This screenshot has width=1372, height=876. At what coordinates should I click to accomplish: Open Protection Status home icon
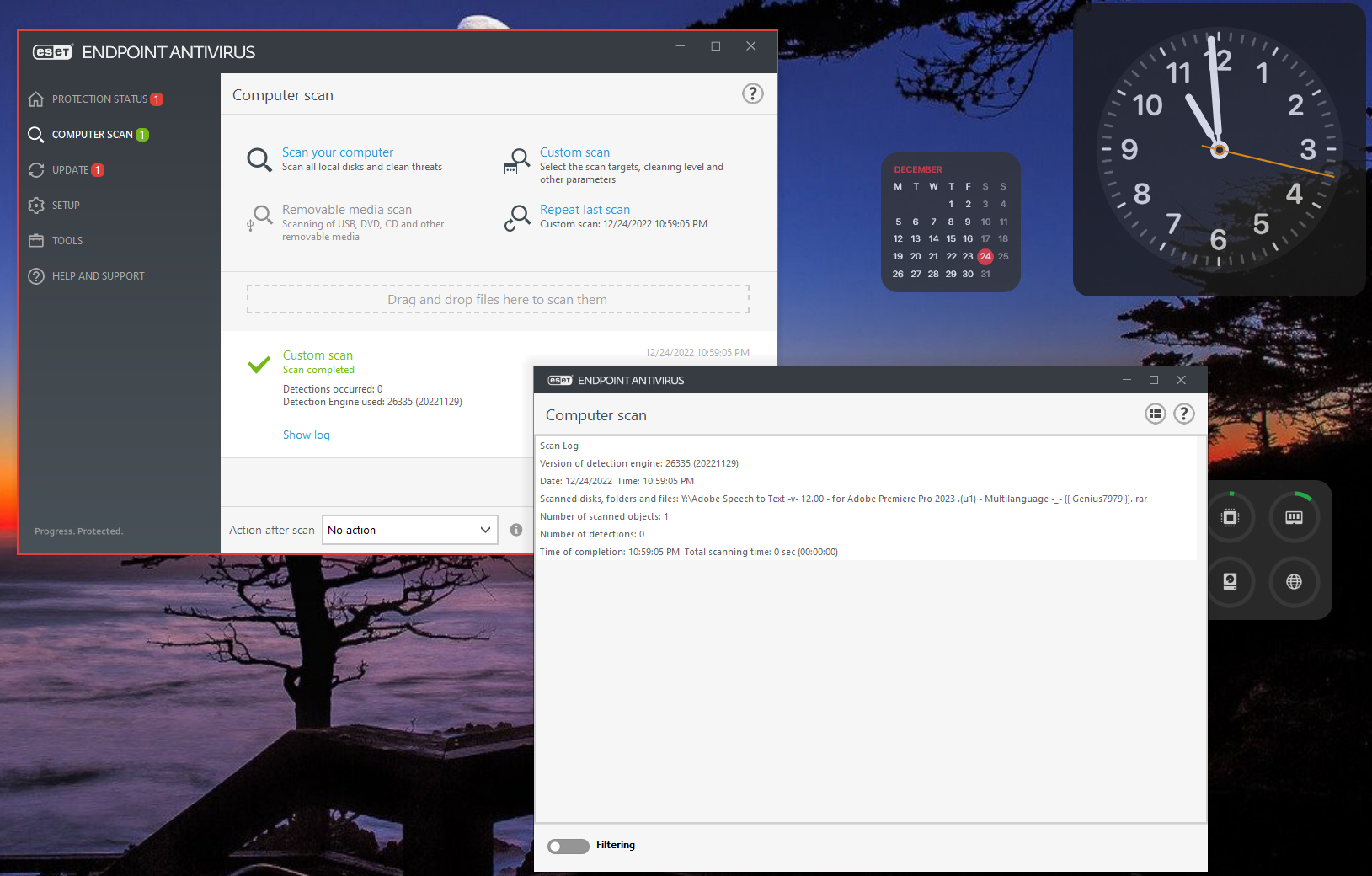point(35,99)
